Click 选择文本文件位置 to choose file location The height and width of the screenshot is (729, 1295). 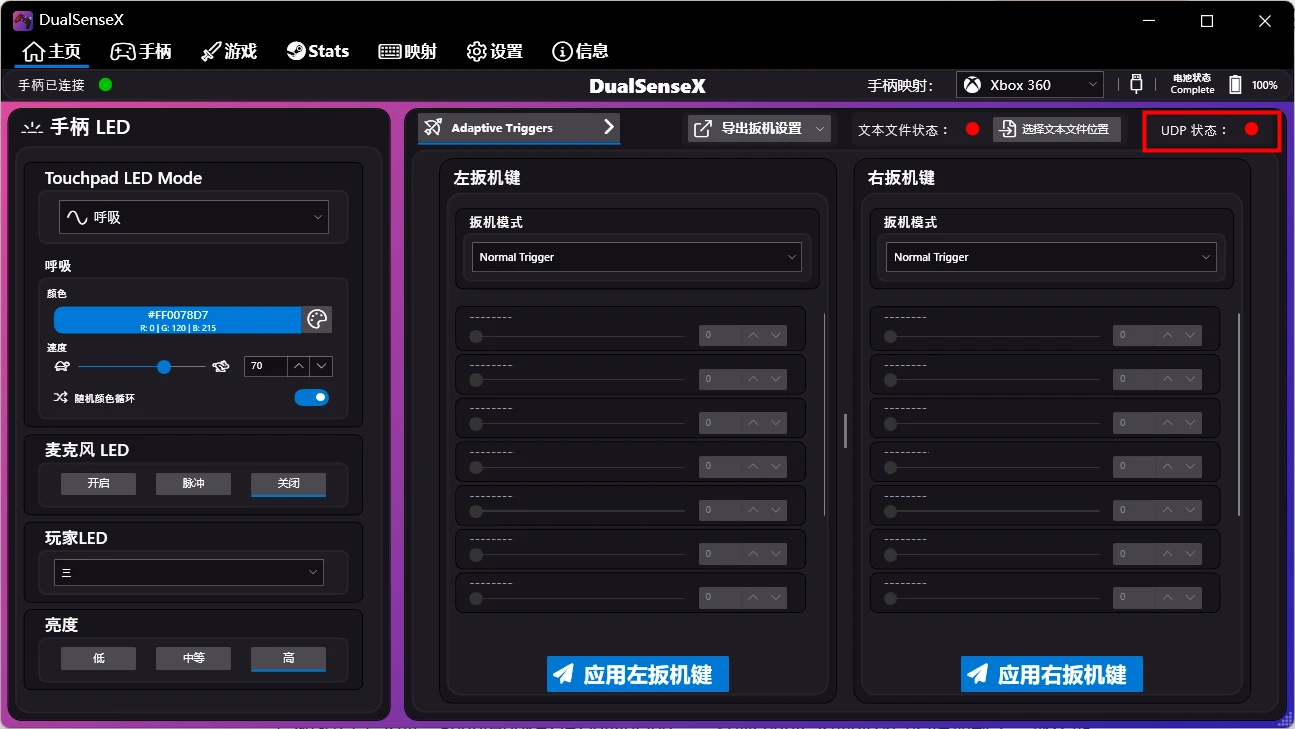pos(1056,128)
